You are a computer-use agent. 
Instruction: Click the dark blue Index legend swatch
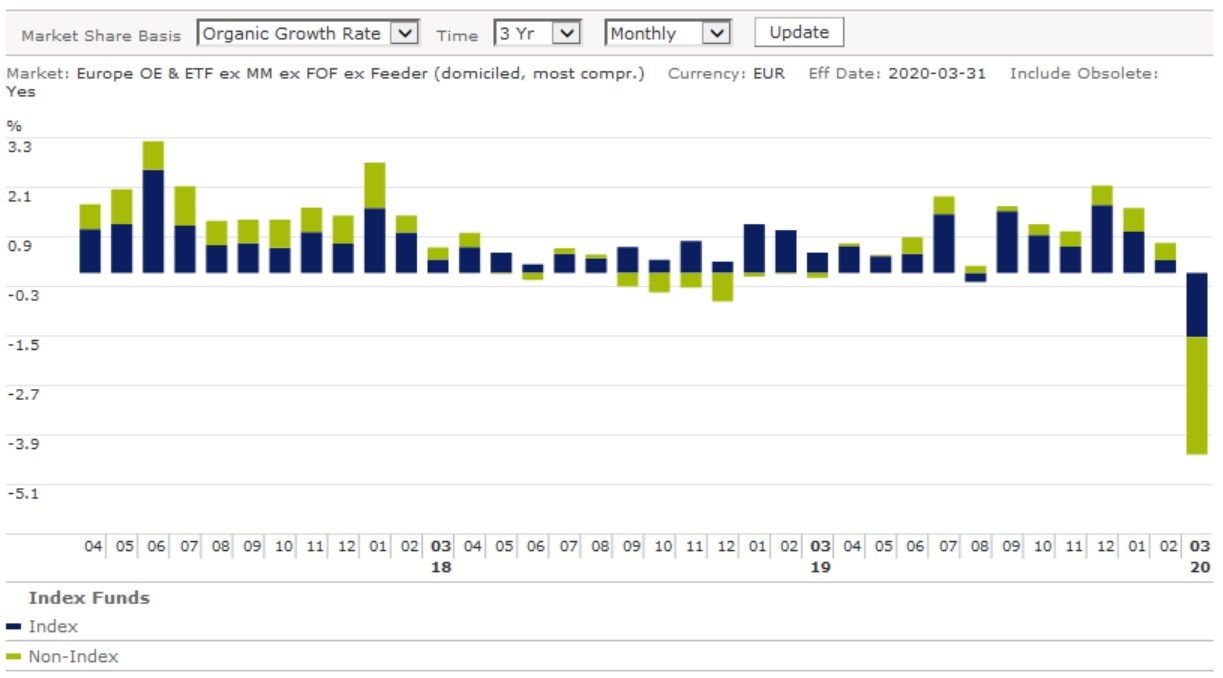[x=13, y=627]
